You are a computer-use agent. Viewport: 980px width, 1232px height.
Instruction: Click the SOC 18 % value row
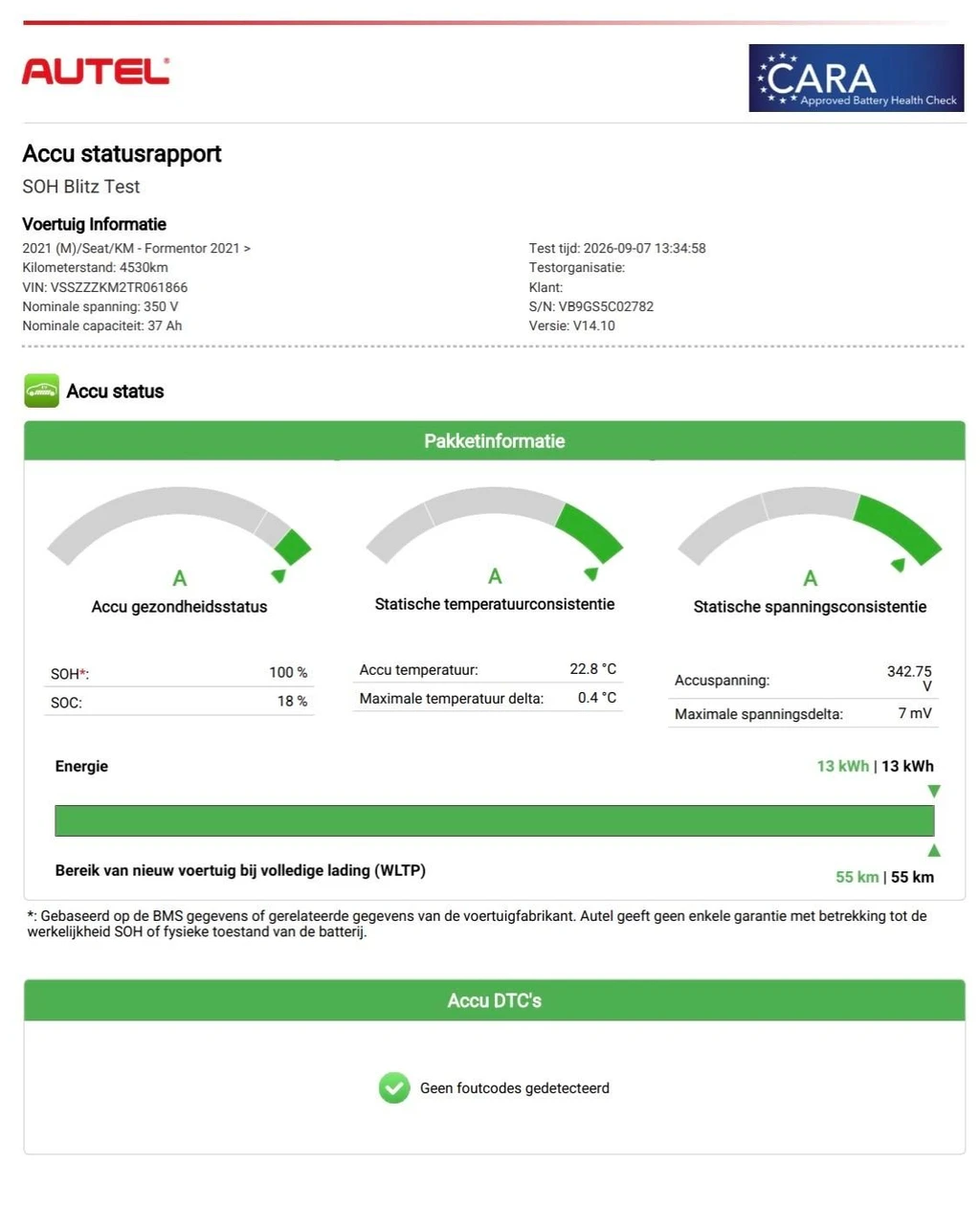coord(179,702)
